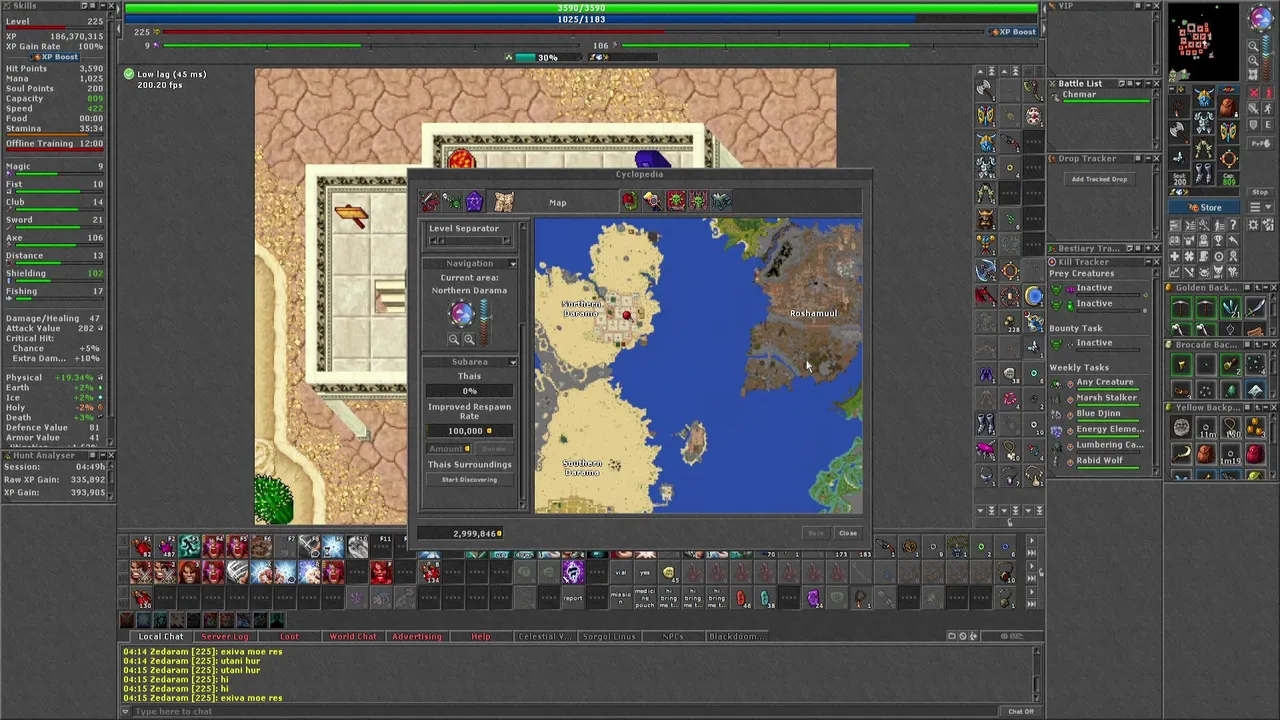Switch to the NPCs chat tab

pos(673,636)
